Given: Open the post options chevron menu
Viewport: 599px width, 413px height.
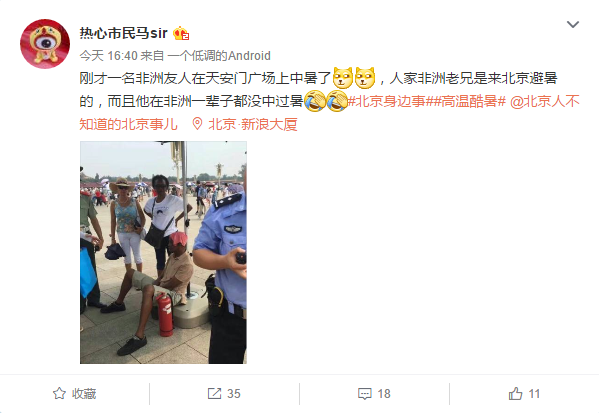Looking at the screenshot, I should click(x=573, y=25).
